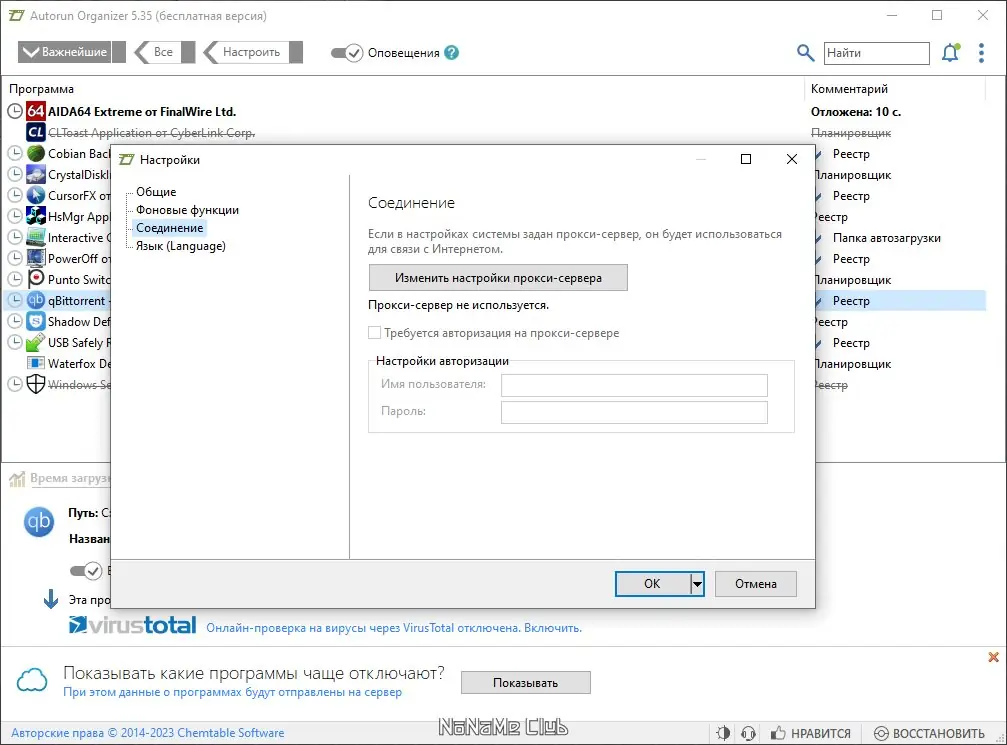Open Язык (Language) settings section
This screenshot has width=1007, height=745.
point(180,245)
